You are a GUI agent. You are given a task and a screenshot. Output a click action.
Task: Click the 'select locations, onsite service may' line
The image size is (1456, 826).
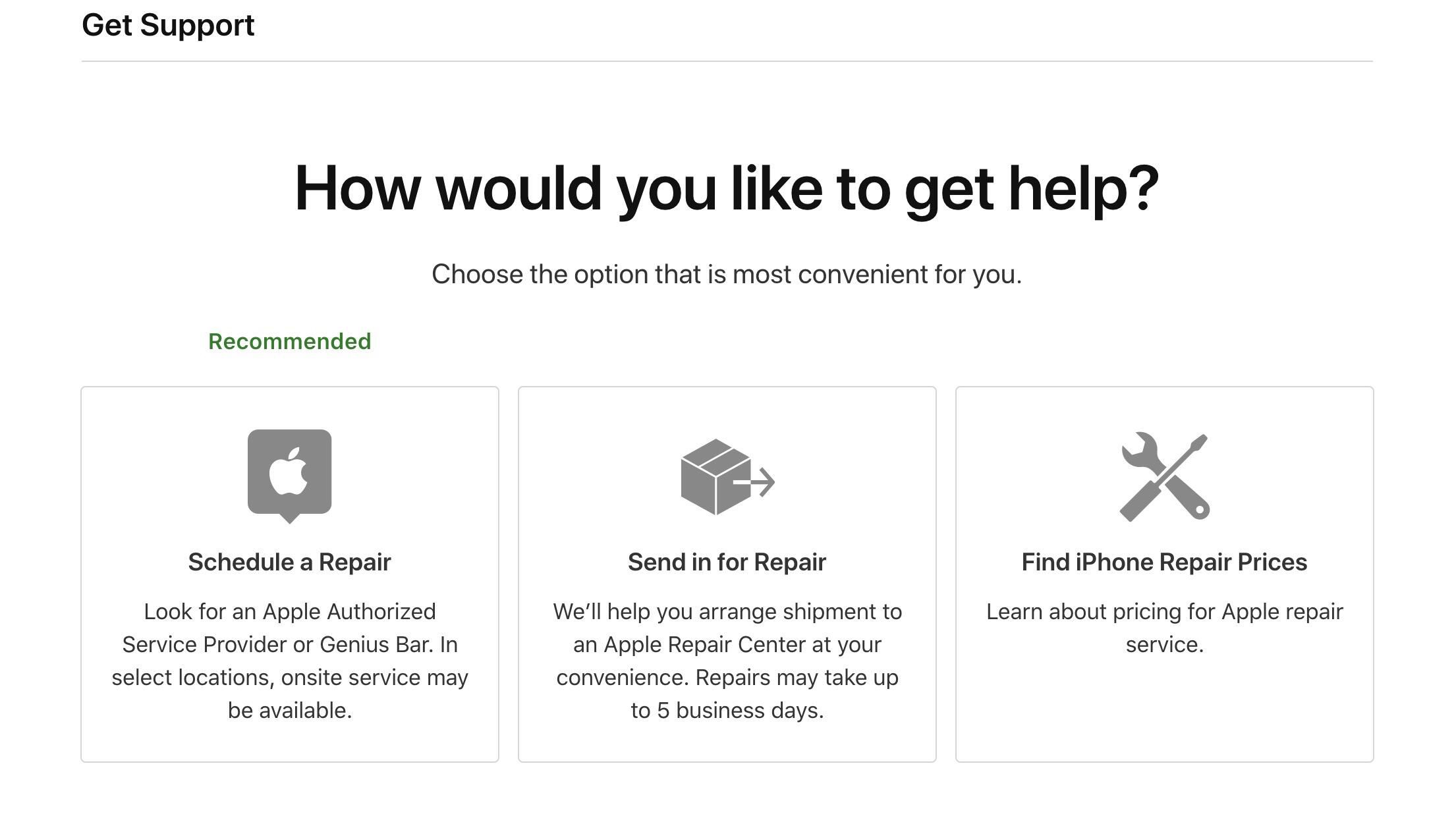(x=289, y=677)
